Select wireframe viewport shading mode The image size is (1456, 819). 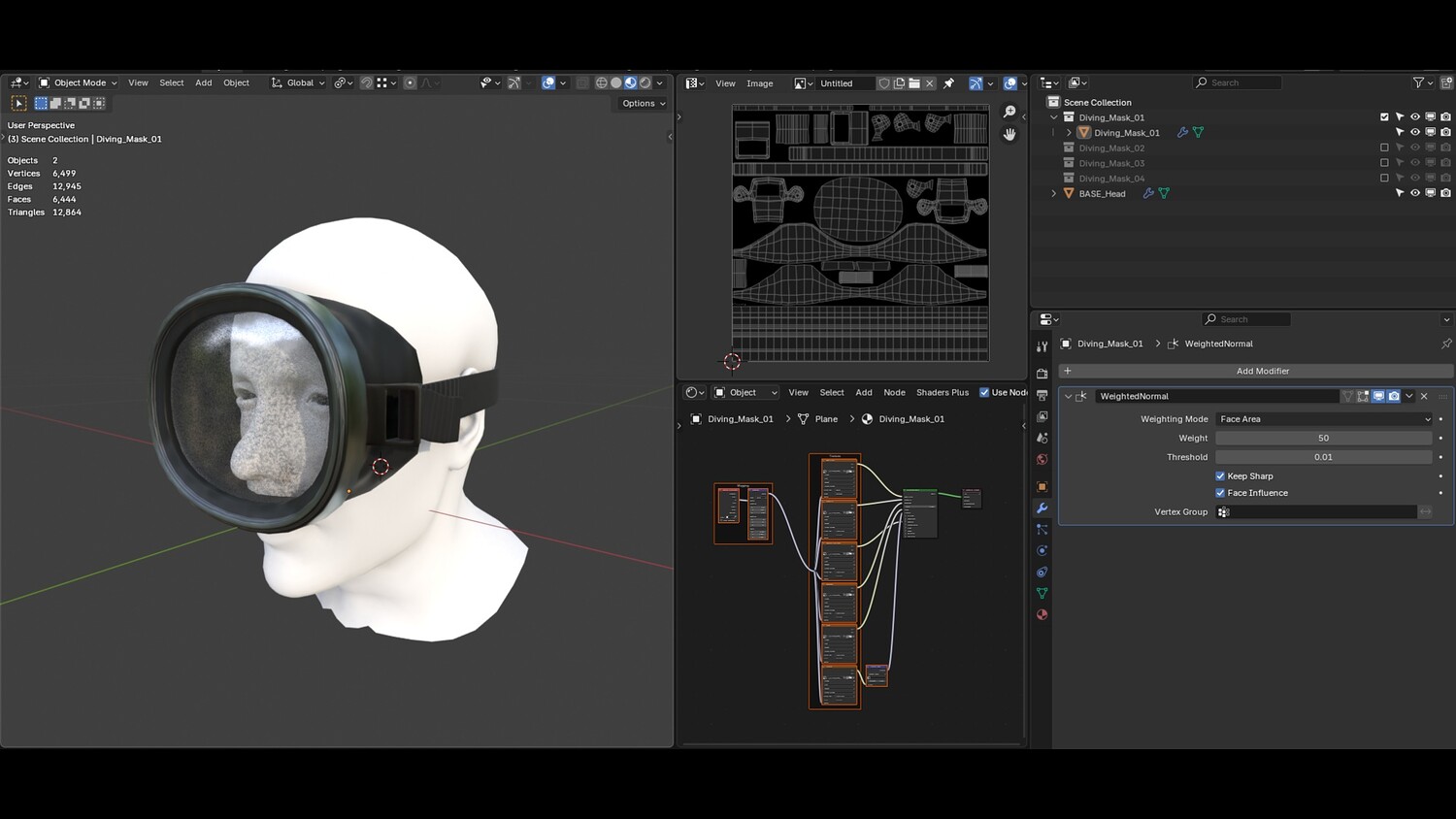point(601,83)
